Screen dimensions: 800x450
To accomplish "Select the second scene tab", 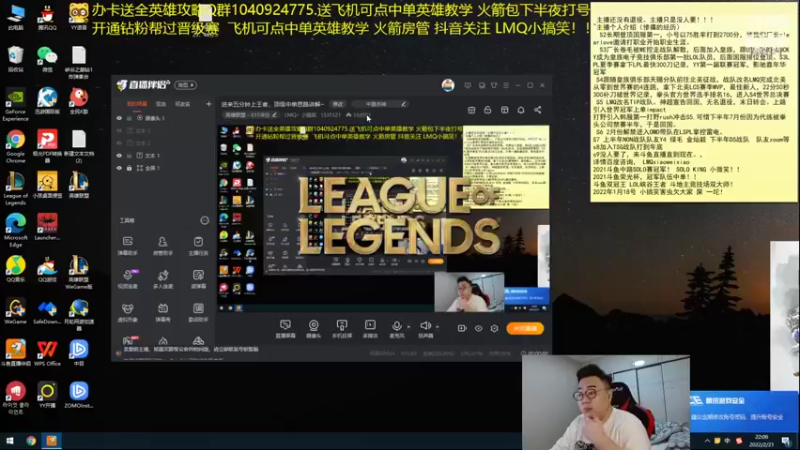I will pyautogui.click(x=161, y=104).
